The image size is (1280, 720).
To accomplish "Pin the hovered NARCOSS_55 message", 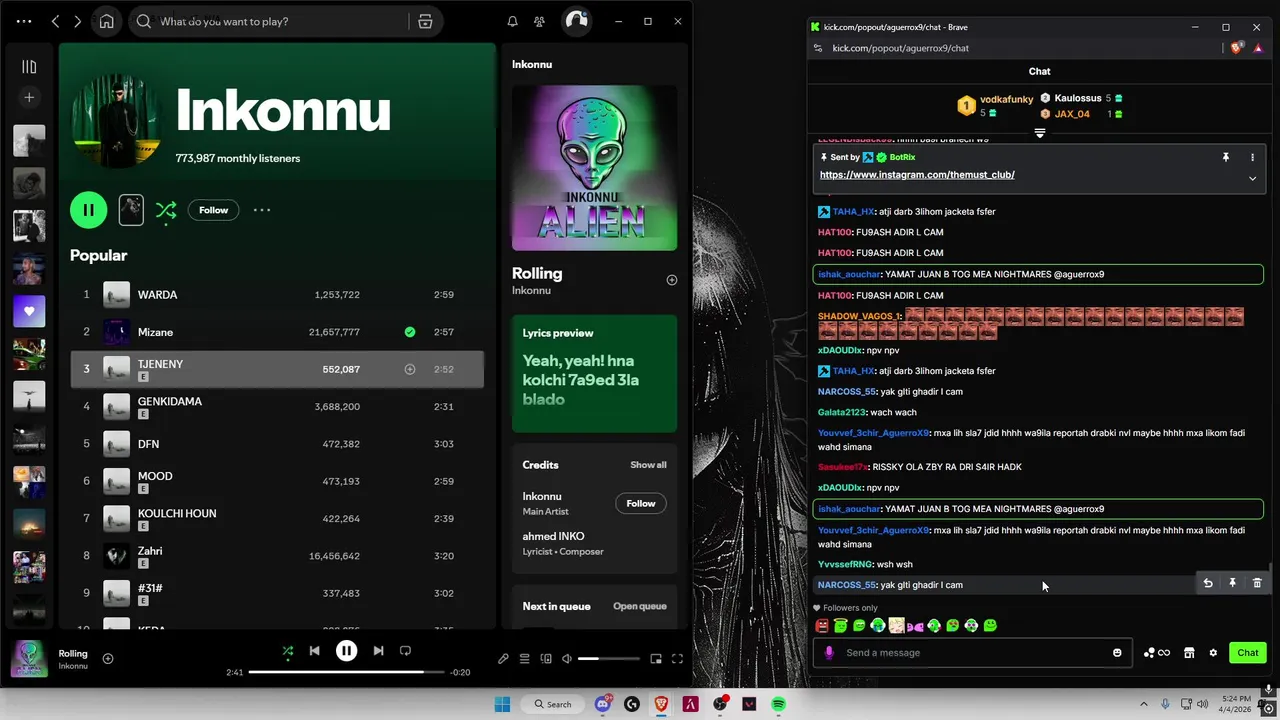I will (x=1232, y=583).
